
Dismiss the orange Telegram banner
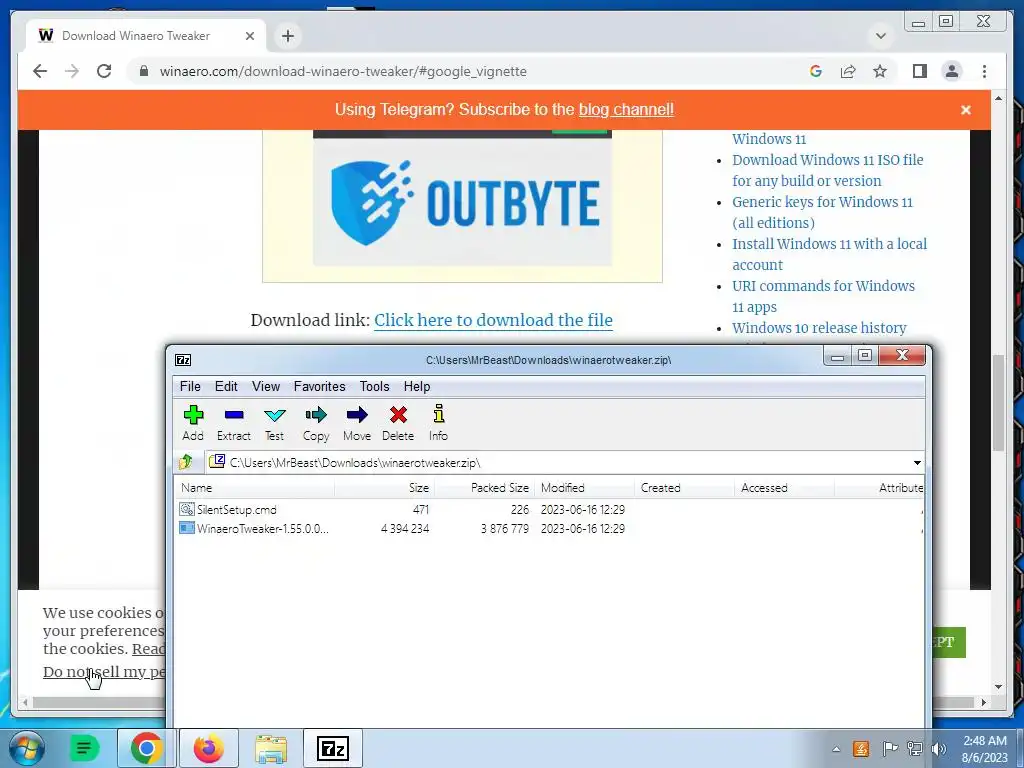click(966, 110)
